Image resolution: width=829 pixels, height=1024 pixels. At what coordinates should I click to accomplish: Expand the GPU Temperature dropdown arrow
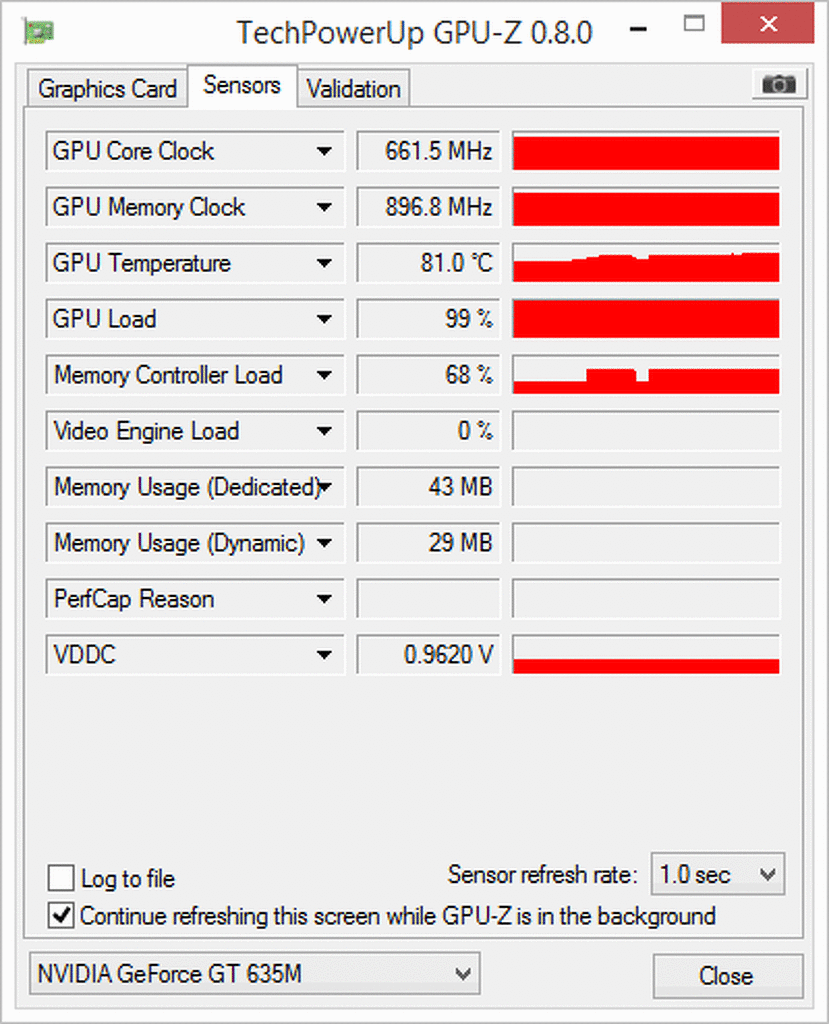[x=323, y=264]
